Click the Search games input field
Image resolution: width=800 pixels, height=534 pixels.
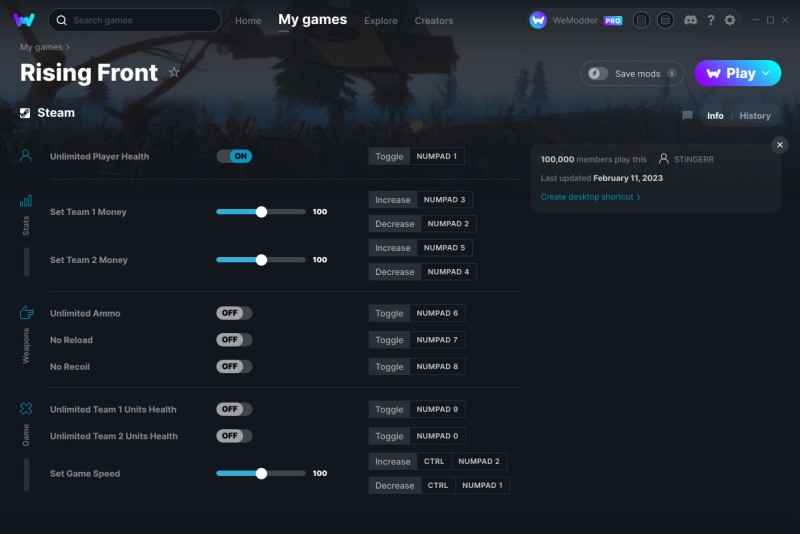135,20
